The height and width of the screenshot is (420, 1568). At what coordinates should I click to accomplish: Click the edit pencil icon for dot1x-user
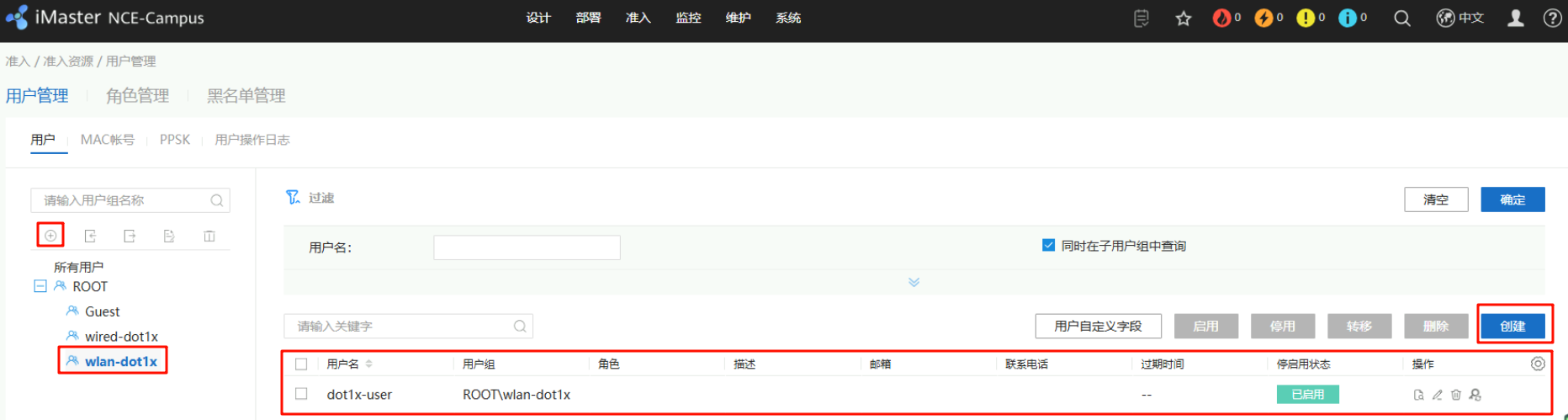point(1438,395)
